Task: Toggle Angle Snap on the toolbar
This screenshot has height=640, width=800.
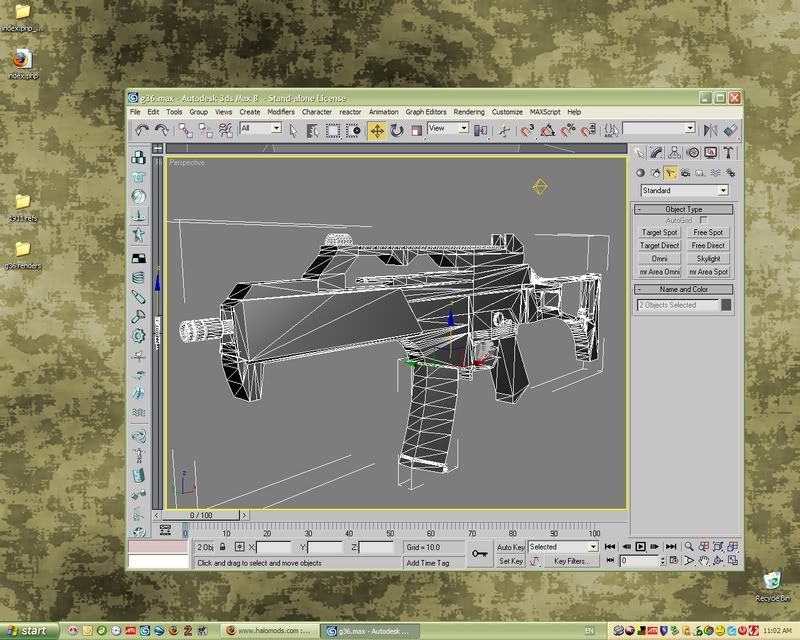Action: point(547,131)
